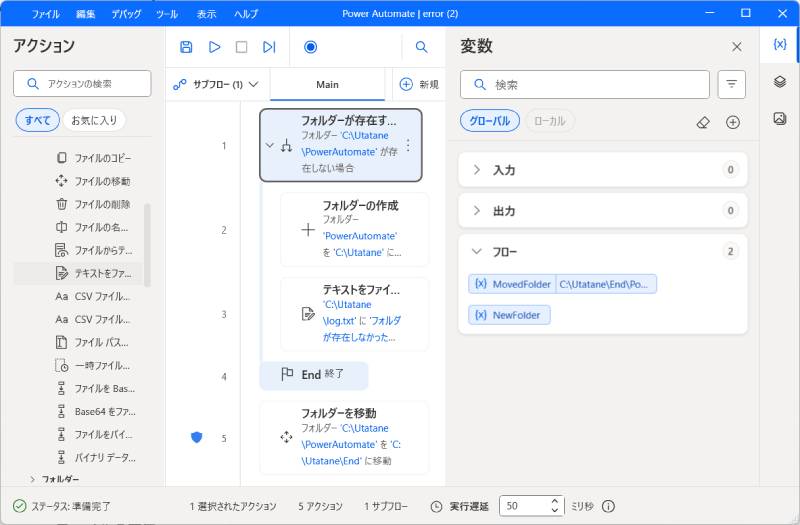Focus the アクションの検索 field

(x=82, y=84)
